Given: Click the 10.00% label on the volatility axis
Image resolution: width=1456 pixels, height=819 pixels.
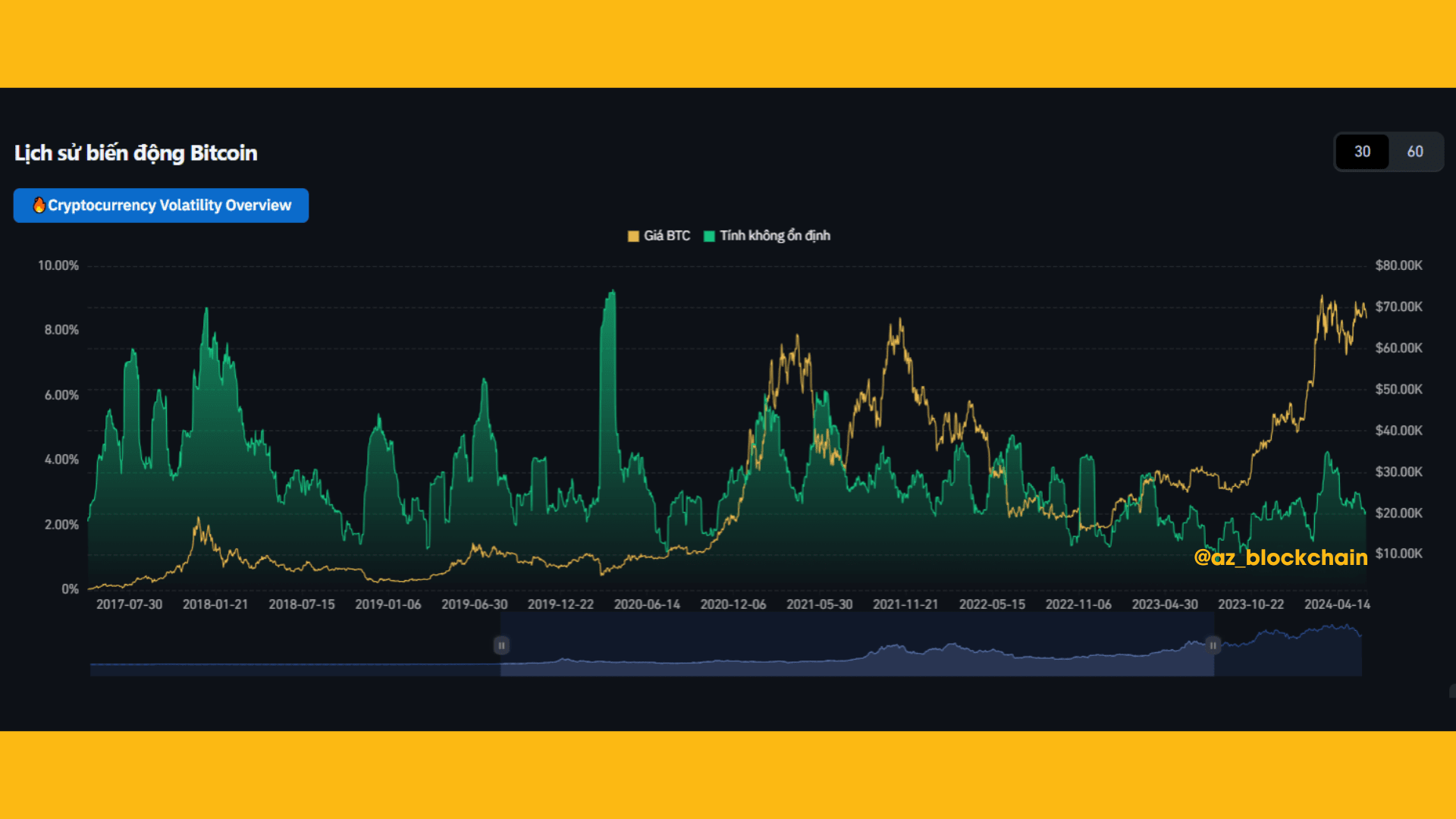Looking at the screenshot, I should [58, 265].
